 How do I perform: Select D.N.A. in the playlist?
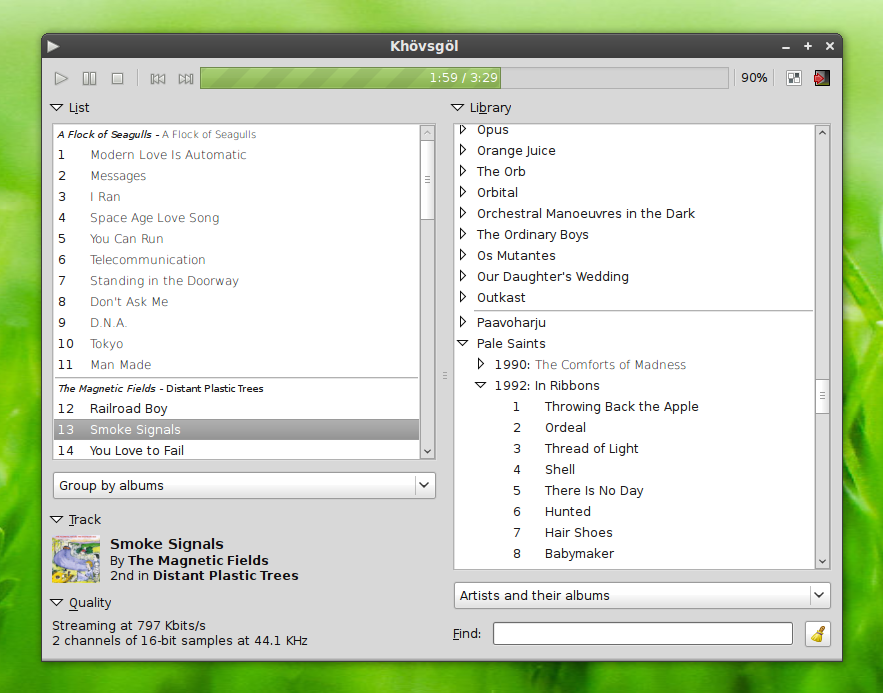click(237, 323)
